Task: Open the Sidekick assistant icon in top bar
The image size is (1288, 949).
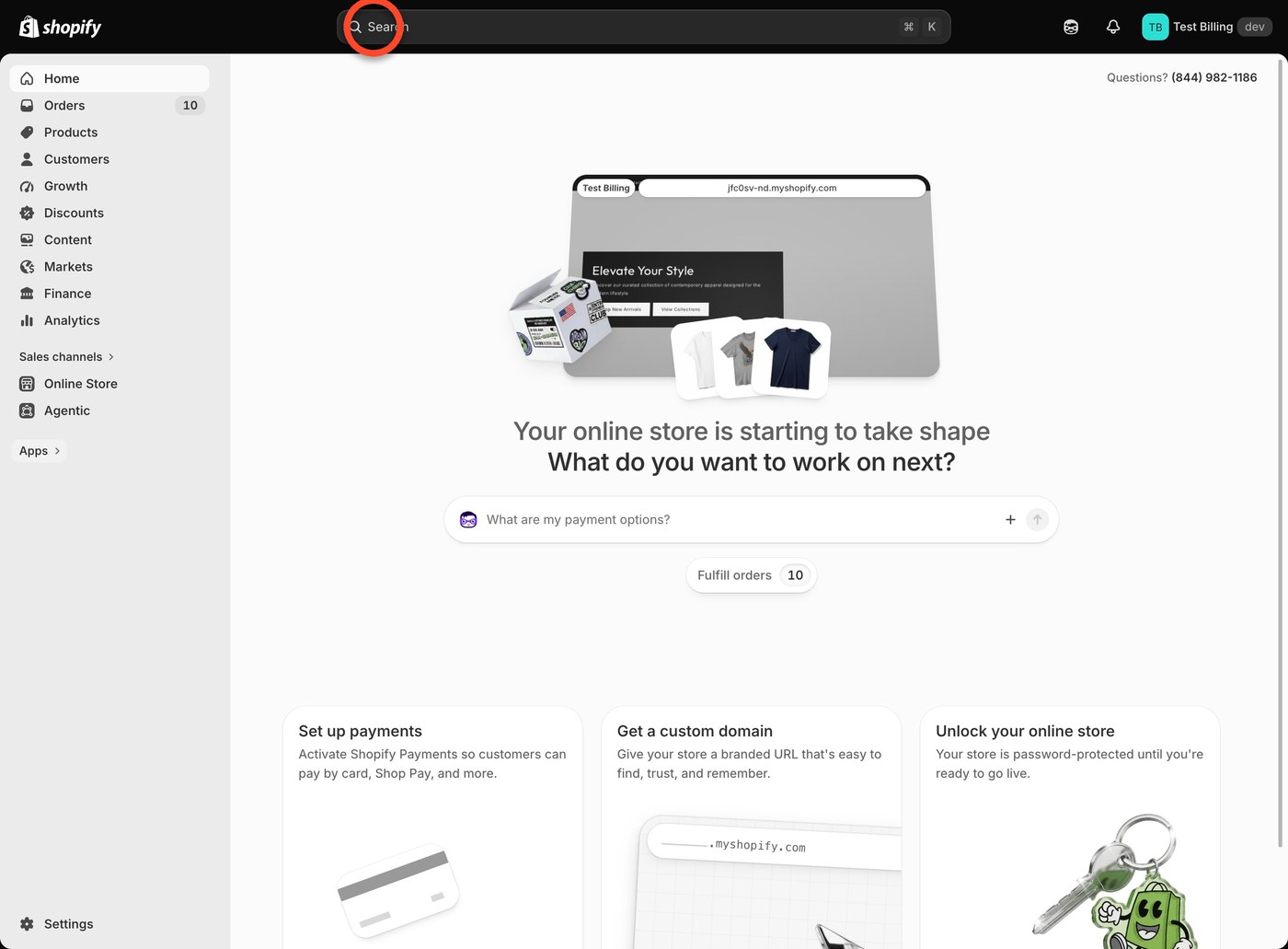Action: click(1071, 27)
